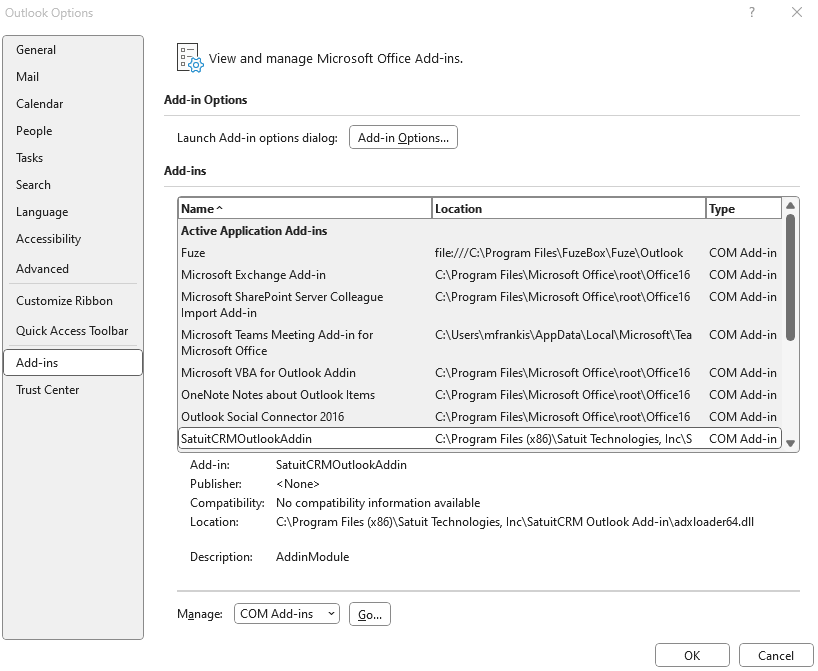Open the General options category

pos(73,50)
